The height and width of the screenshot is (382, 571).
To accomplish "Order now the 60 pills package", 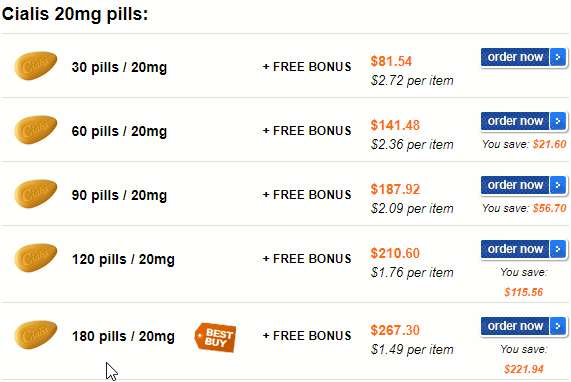I will click(x=523, y=121).
